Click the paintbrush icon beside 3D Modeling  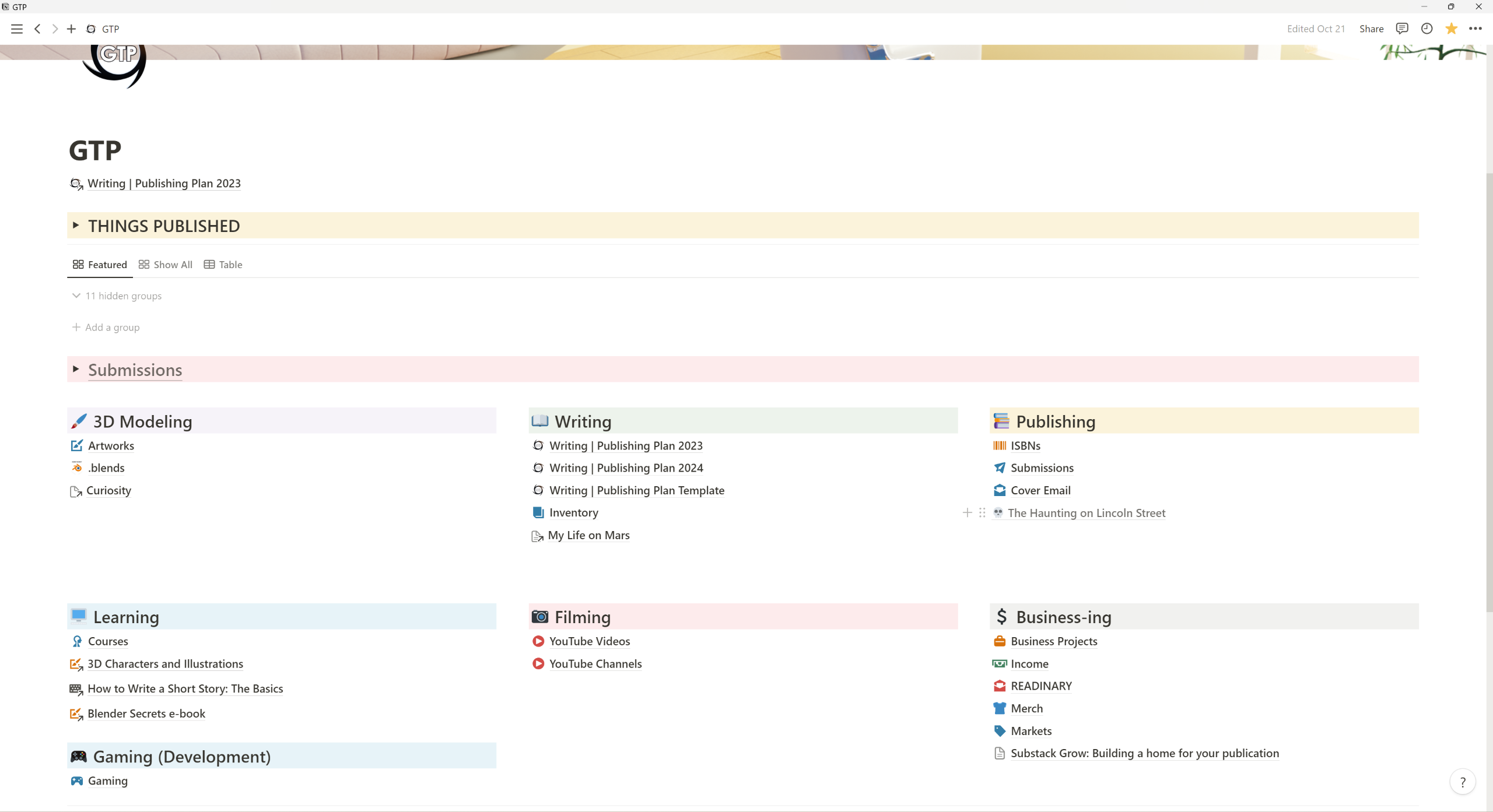coord(79,421)
